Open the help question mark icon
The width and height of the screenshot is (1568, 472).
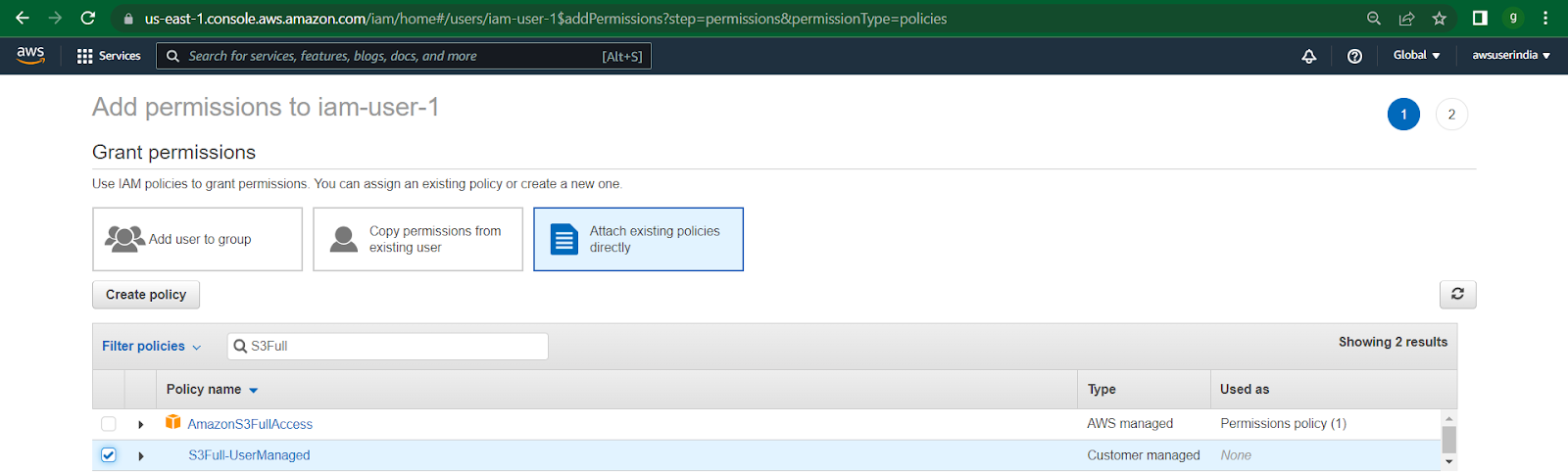1354,56
